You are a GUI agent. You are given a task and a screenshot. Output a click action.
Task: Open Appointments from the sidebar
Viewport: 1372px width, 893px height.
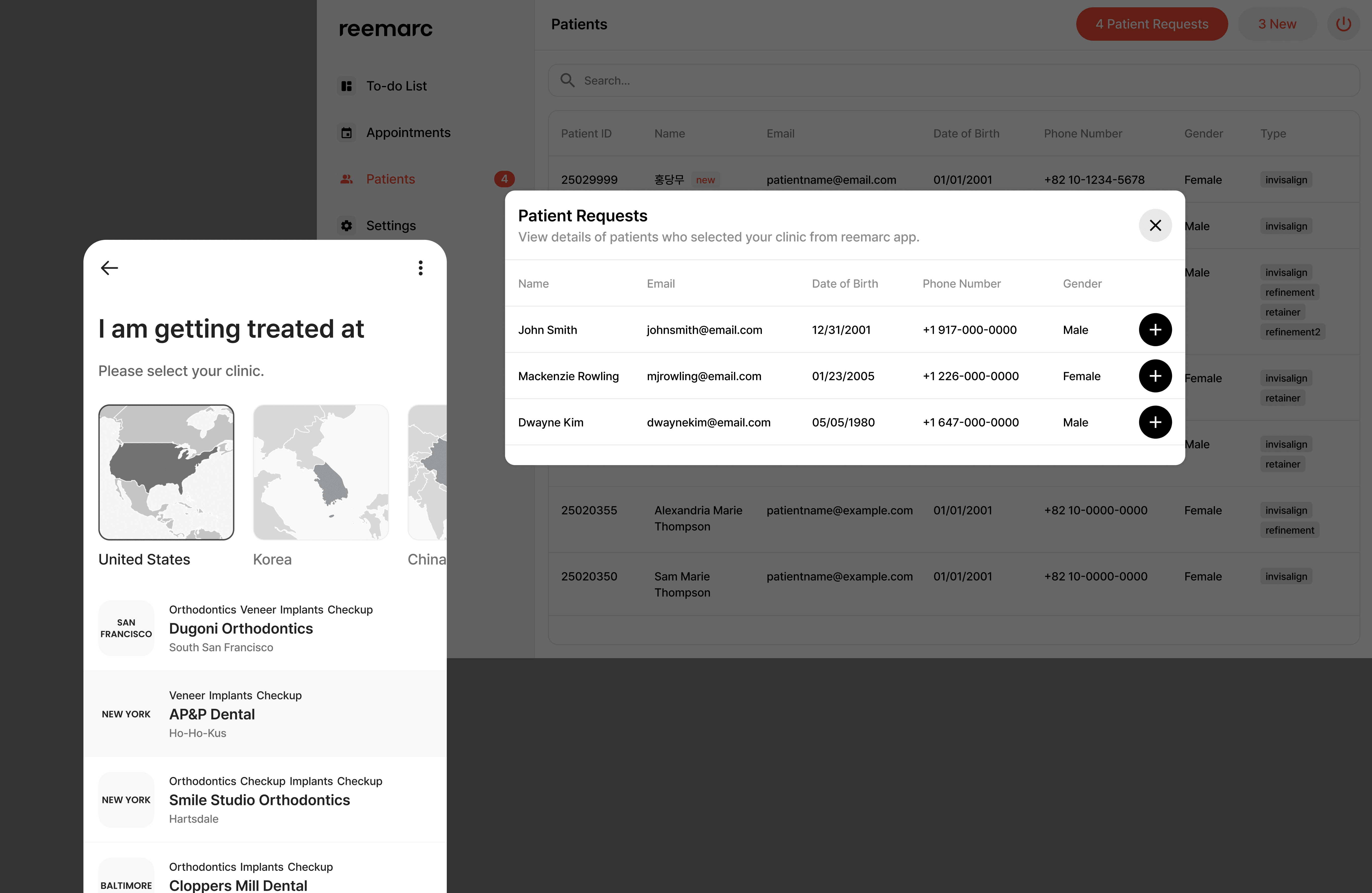408,133
